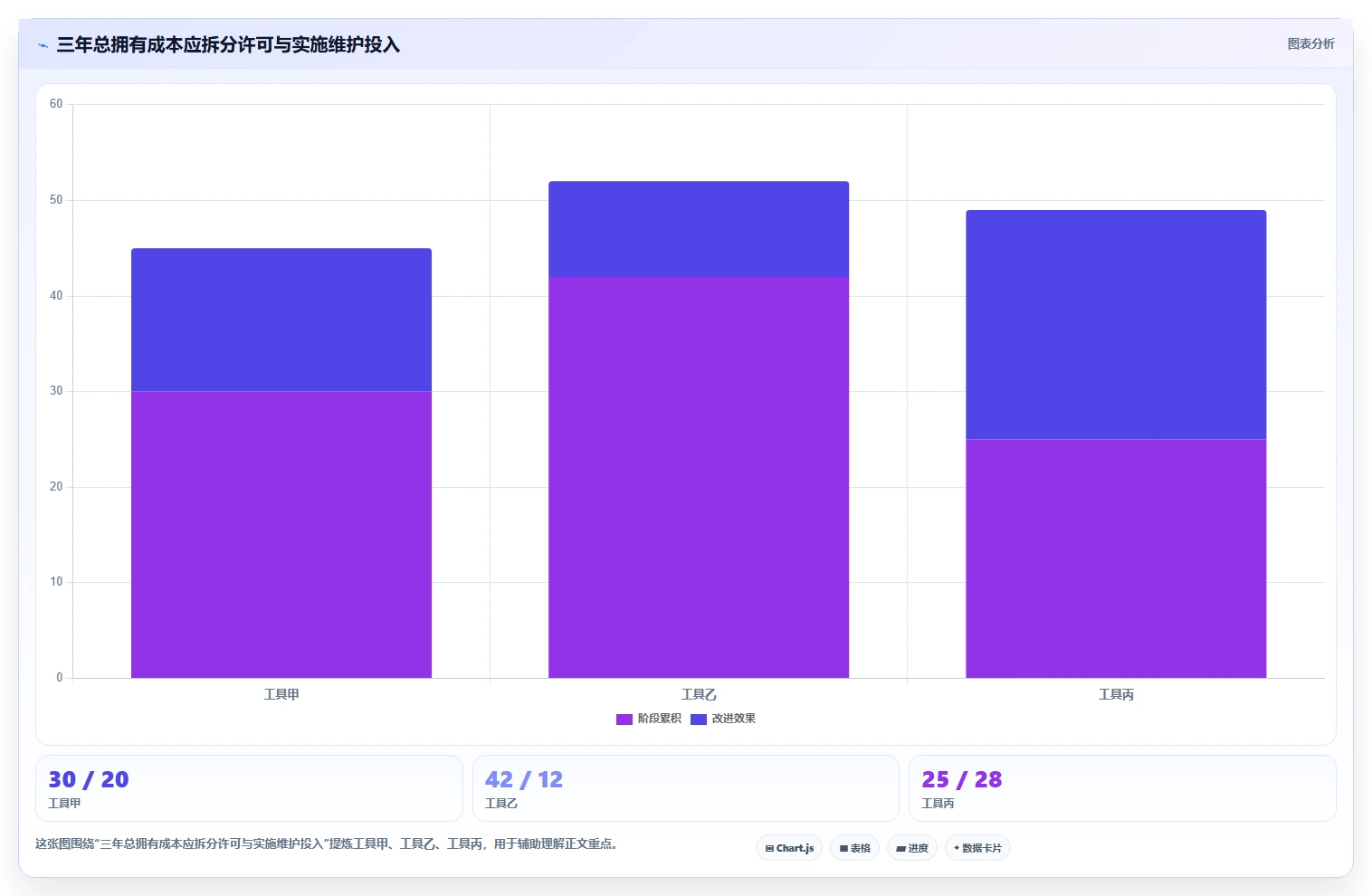1372x896 pixels.
Task: Click the 图表分析 label in the header
Action: tap(1310, 43)
